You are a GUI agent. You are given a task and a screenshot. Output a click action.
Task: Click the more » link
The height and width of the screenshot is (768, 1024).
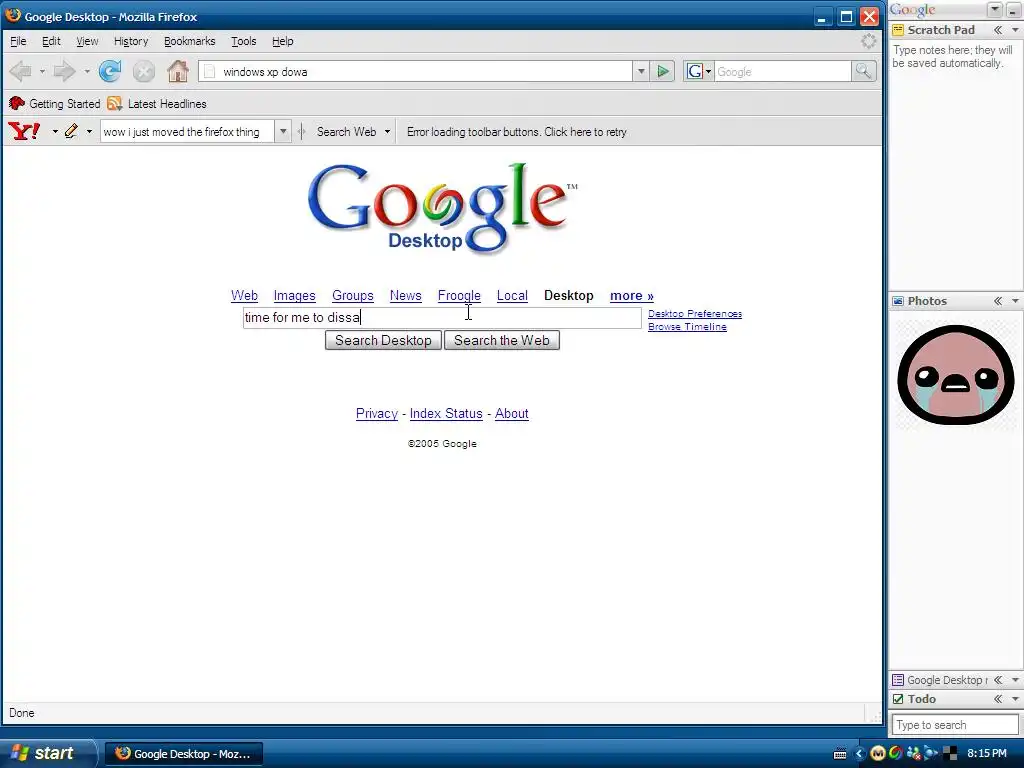click(632, 296)
